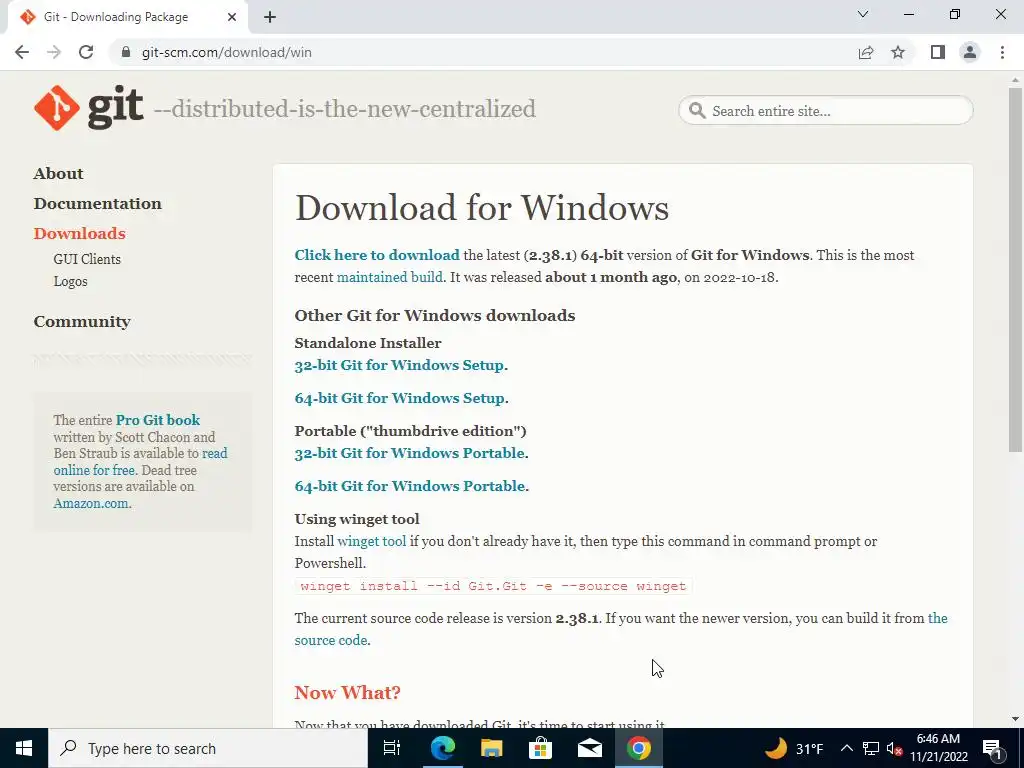The height and width of the screenshot is (768, 1024).
Task: Click the scrollbar down arrow
Action: 1015,719
